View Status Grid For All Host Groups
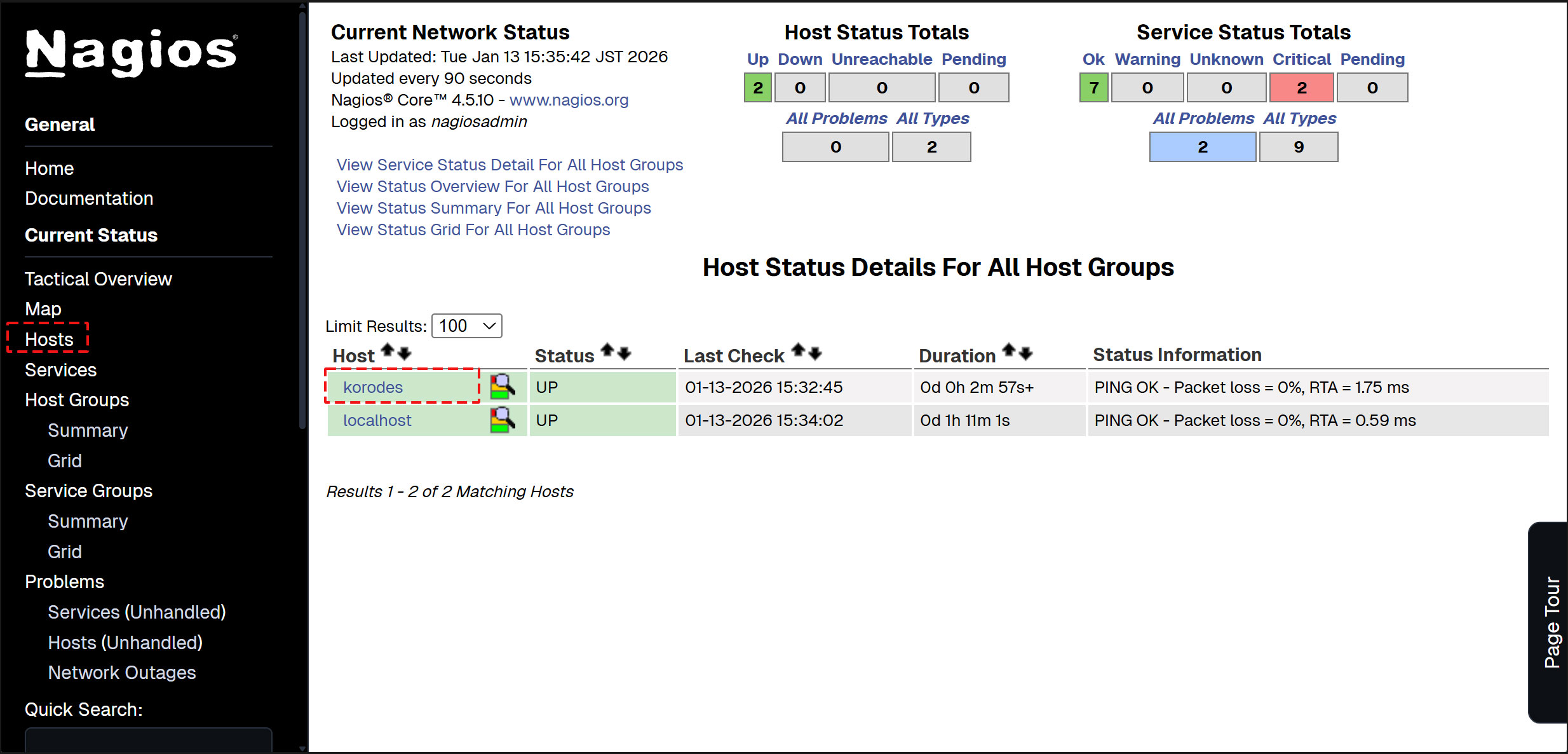1568x754 pixels. [473, 230]
